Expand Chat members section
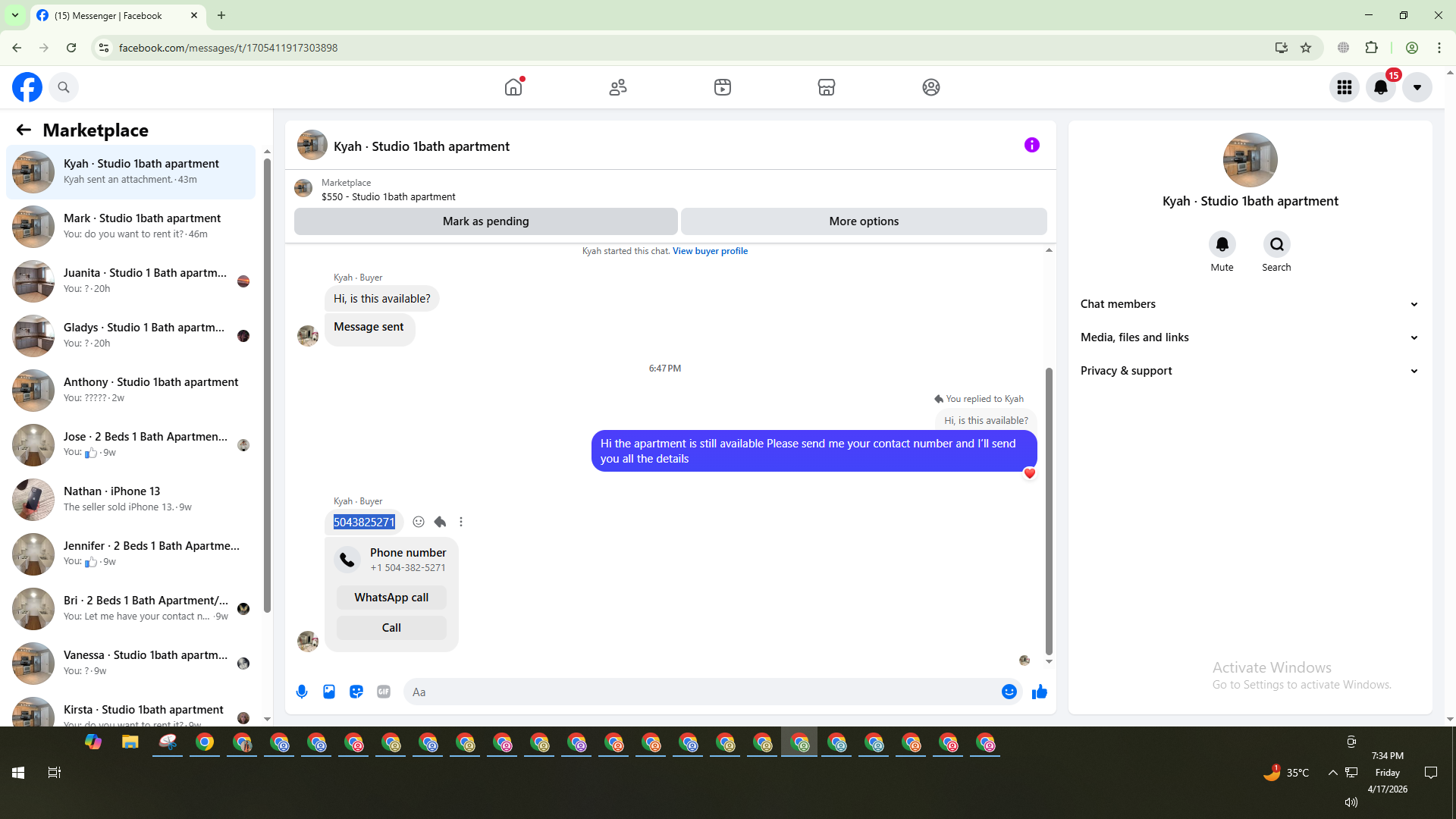This screenshot has width=1456, height=819. coord(1249,304)
